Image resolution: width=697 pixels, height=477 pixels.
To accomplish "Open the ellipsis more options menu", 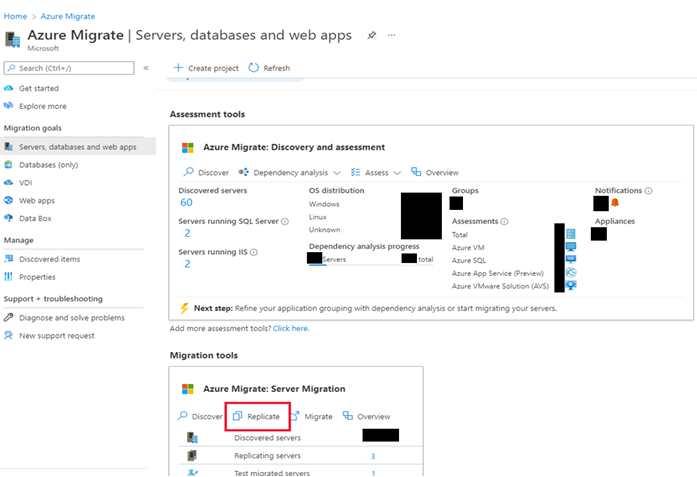I will coord(392,35).
